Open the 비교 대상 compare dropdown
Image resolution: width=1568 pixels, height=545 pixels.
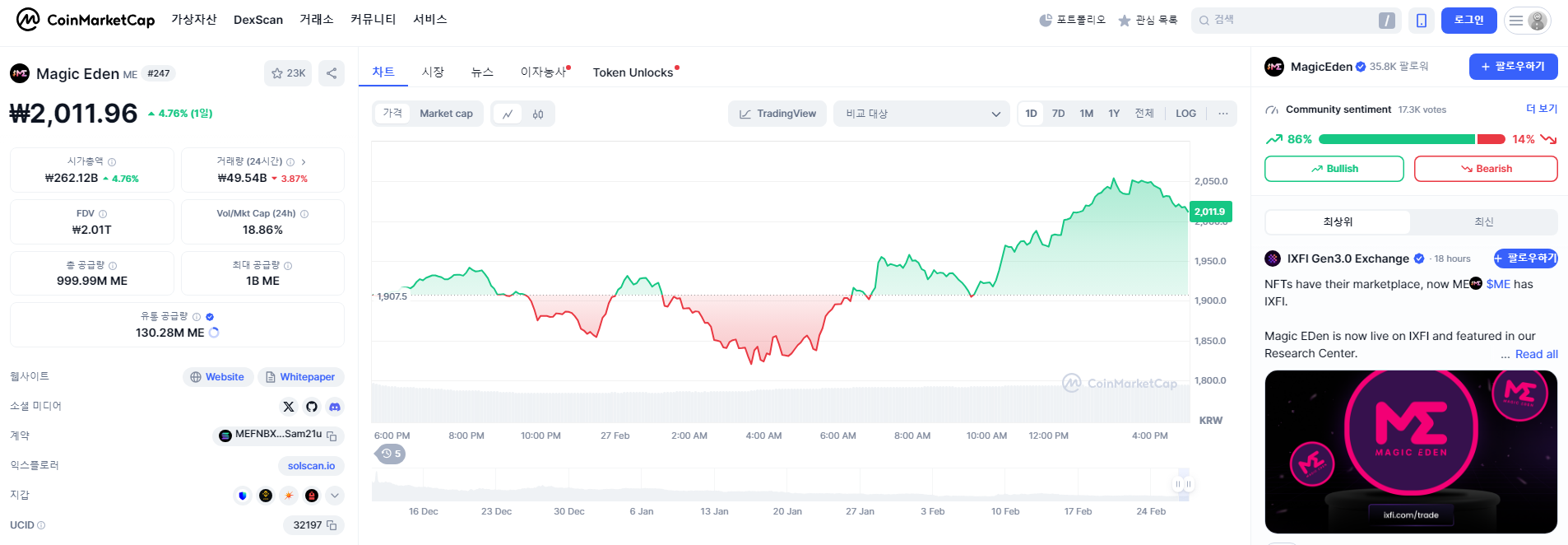pyautogui.click(x=922, y=114)
